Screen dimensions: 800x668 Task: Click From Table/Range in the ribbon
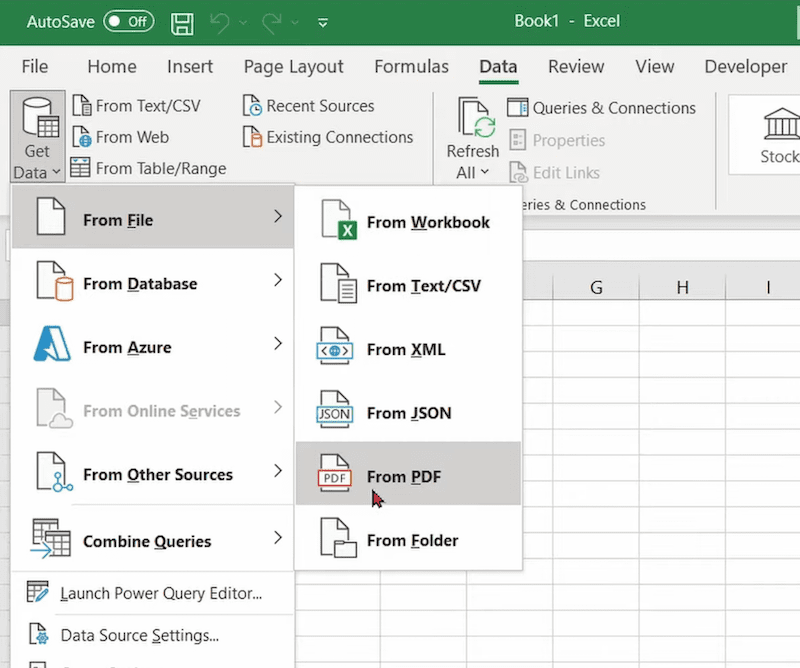(148, 168)
